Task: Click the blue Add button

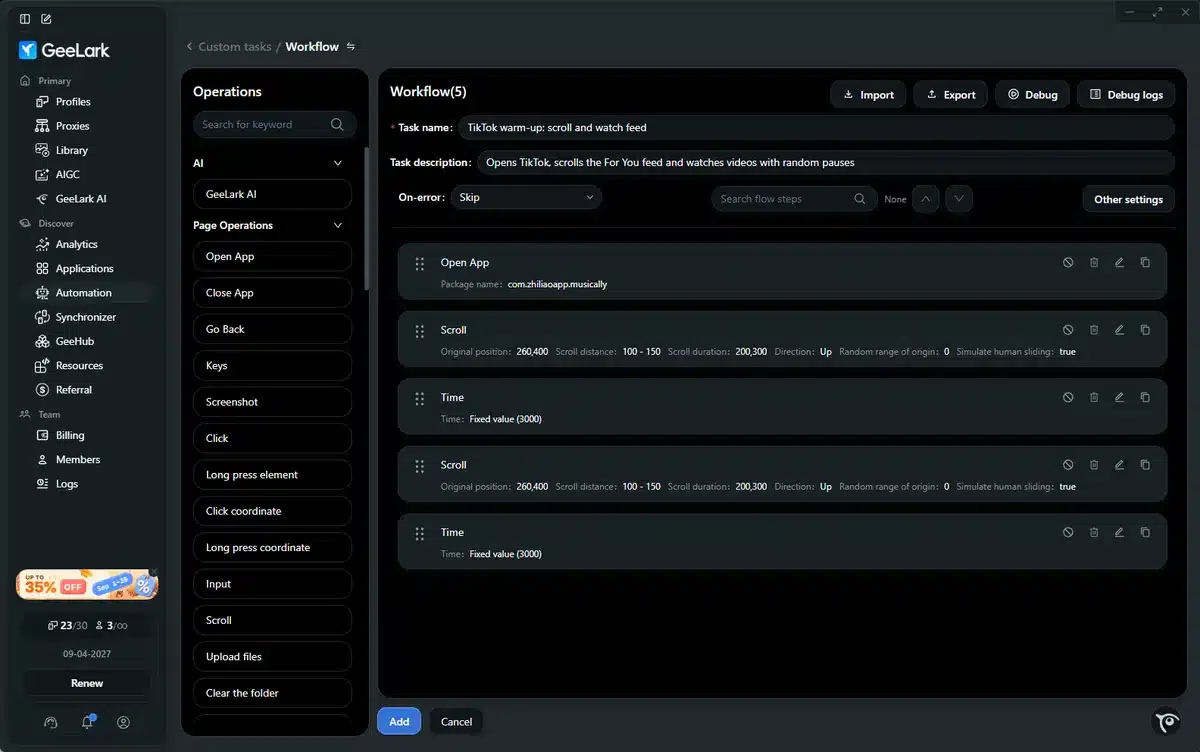Action: (399, 721)
